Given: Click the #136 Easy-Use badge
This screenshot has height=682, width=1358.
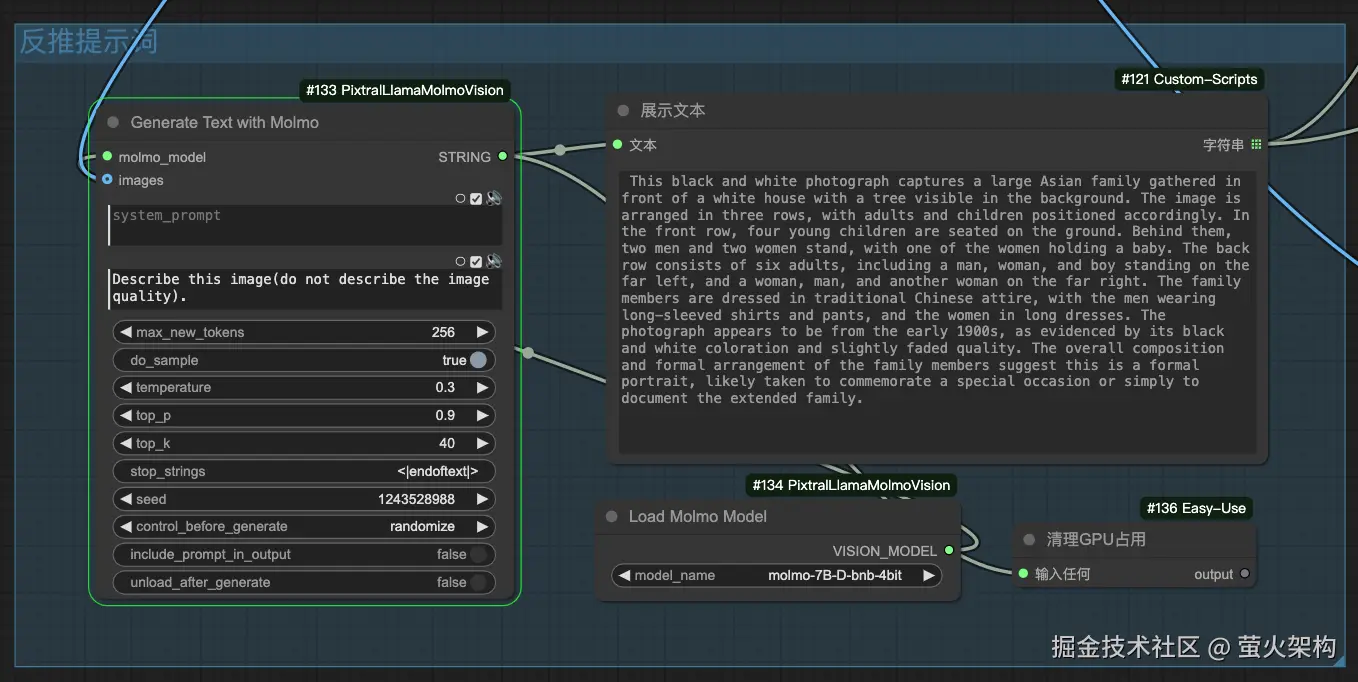Looking at the screenshot, I should coord(1196,508).
